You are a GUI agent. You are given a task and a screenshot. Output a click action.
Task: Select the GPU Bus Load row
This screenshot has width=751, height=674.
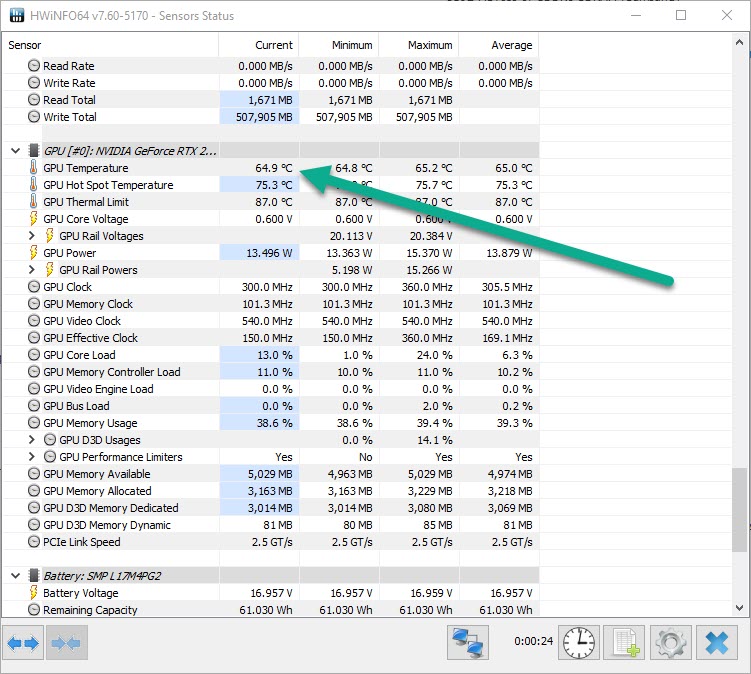tap(271, 406)
